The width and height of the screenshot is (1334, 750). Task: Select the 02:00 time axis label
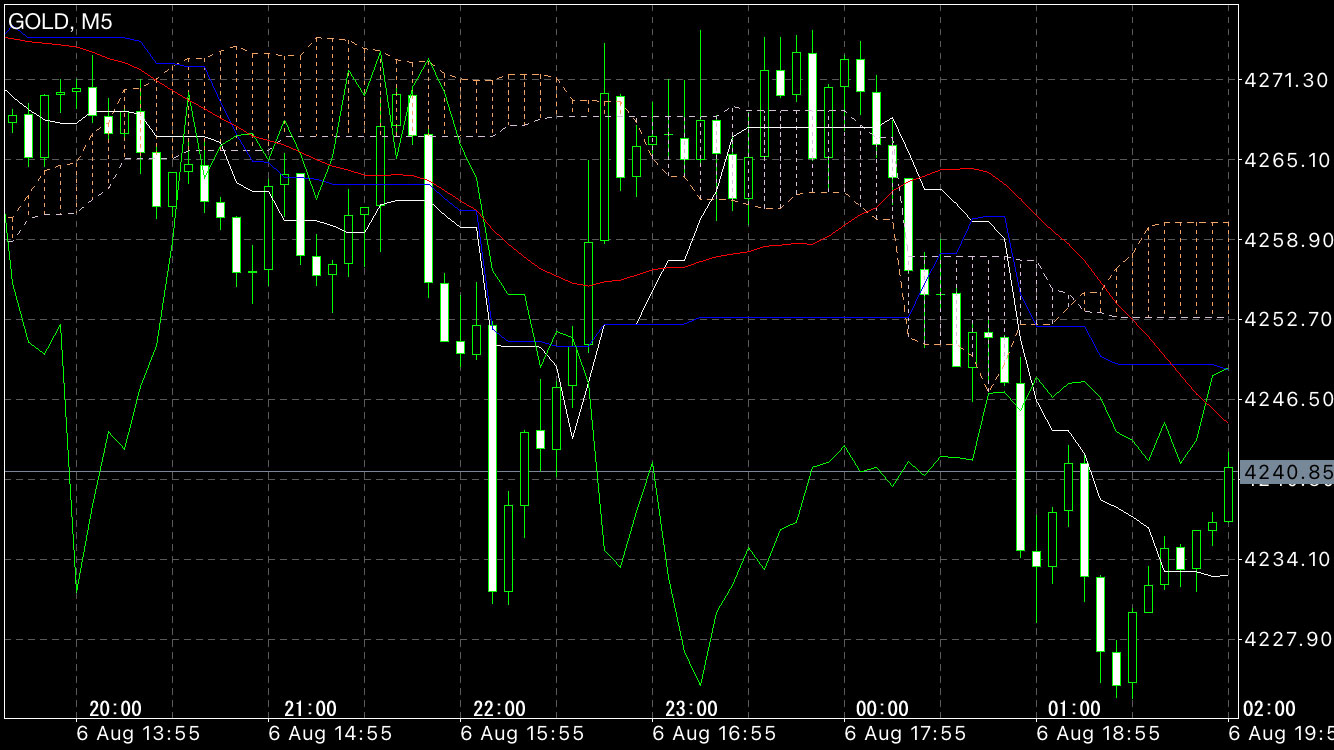click(1268, 709)
